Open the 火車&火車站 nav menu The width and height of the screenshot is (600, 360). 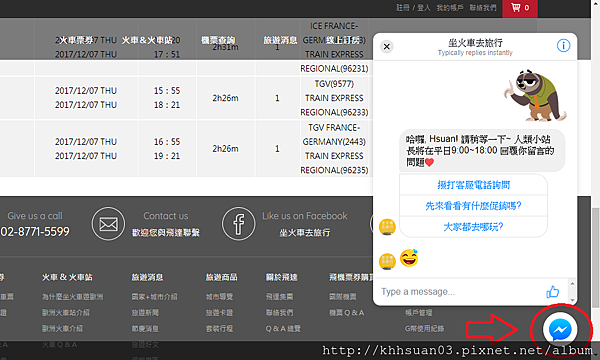point(147,40)
